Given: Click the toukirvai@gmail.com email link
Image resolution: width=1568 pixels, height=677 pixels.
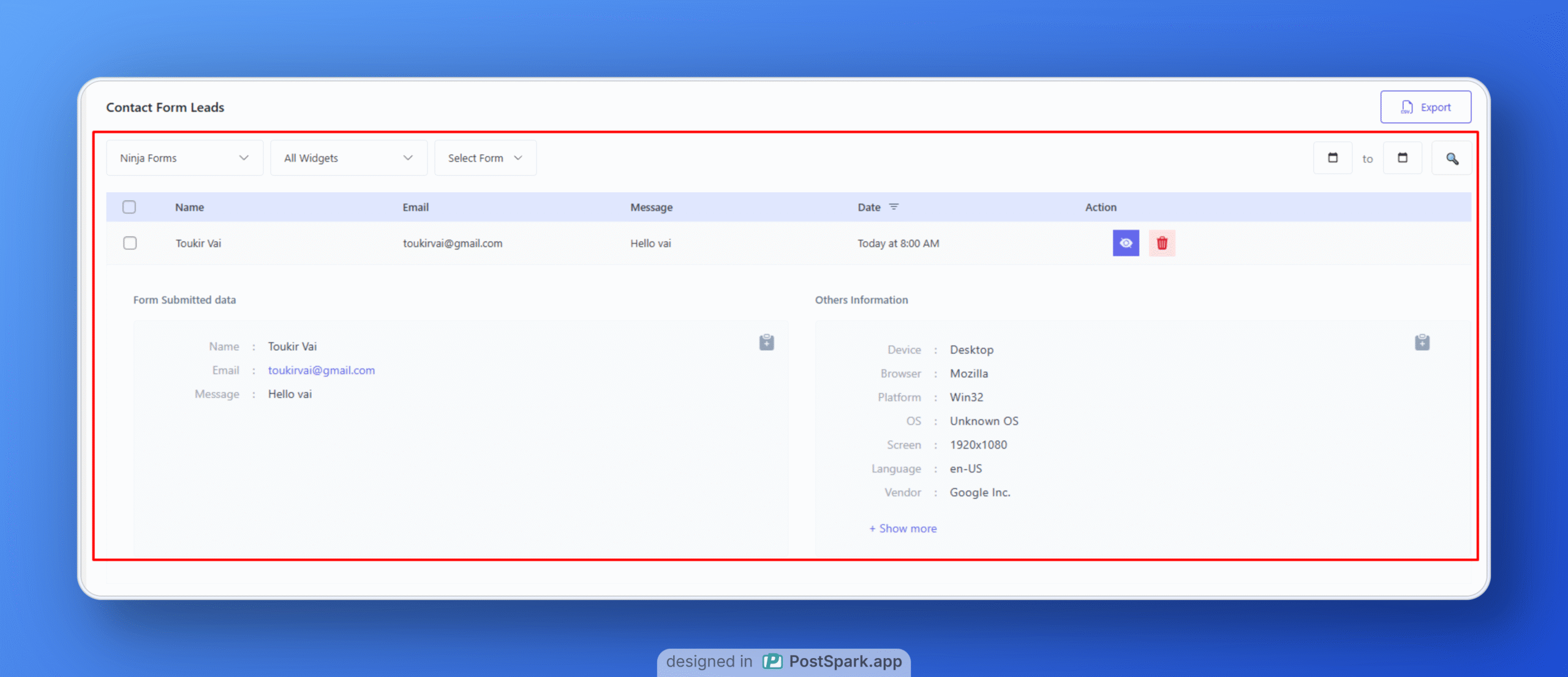Looking at the screenshot, I should (x=322, y=370).
